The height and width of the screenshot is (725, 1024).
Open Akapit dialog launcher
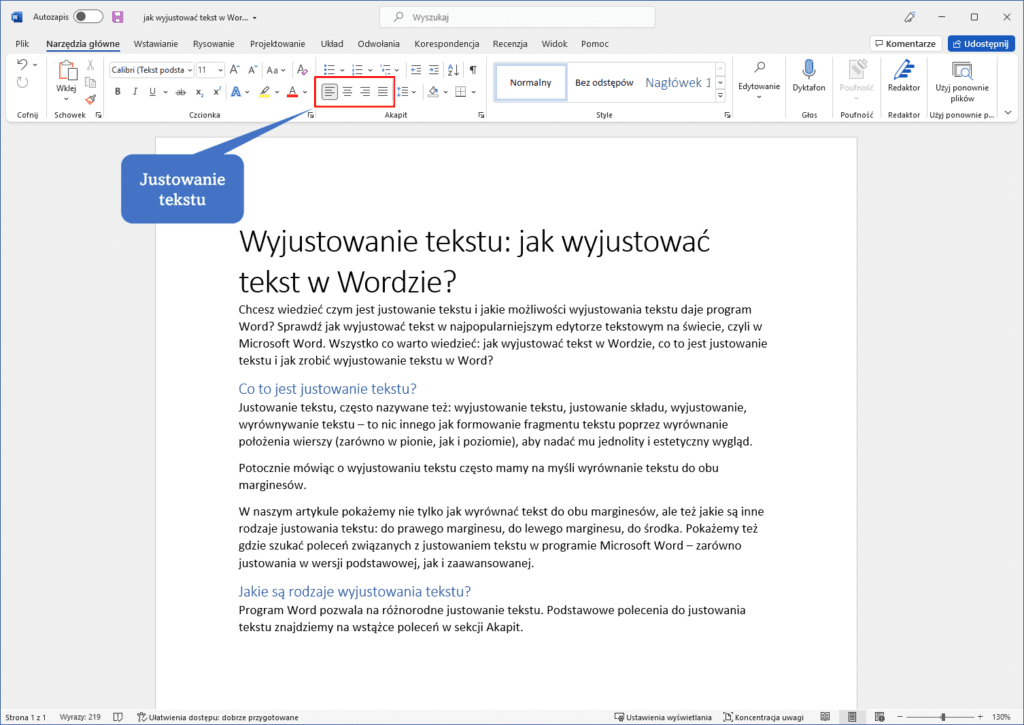[x=481, y=115]
